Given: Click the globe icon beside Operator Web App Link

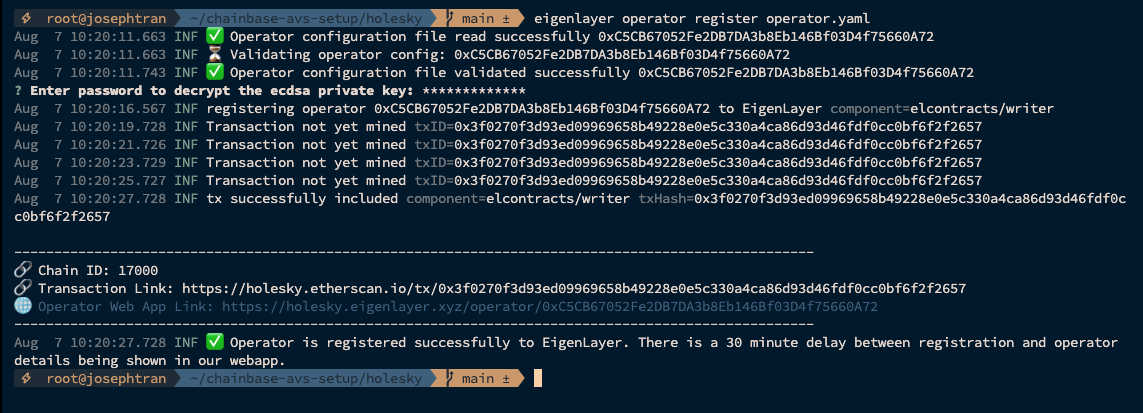Looking at the screenshot, I should click(x=23, y=306).
